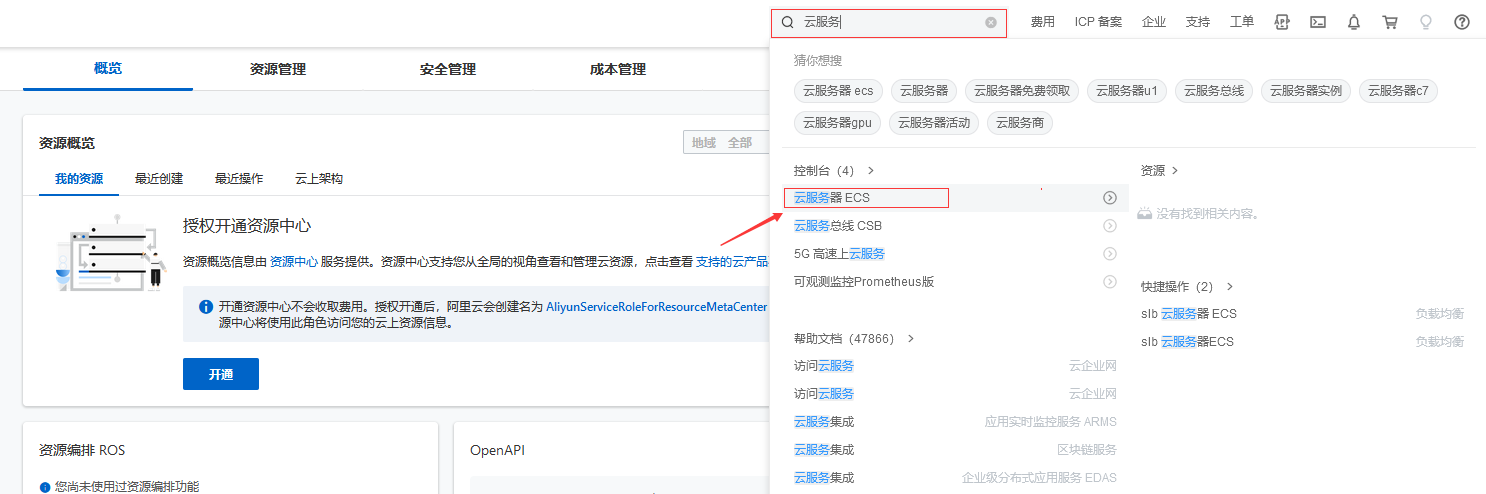The image size is (1486, 494).
Task: Switch to the 概览 tab
Action: click(108, 69)
